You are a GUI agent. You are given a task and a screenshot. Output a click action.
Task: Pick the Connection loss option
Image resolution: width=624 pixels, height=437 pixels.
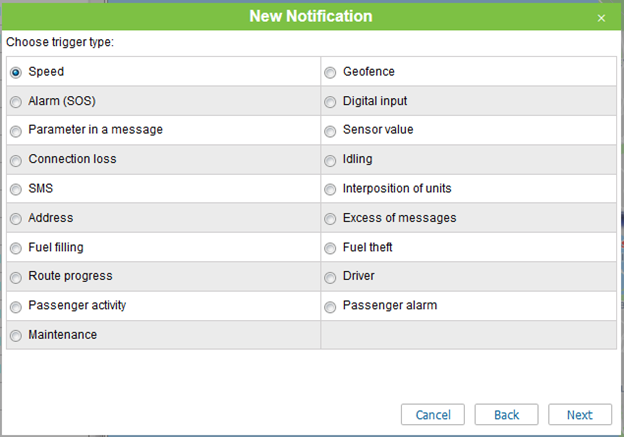[x=16, y=160]
